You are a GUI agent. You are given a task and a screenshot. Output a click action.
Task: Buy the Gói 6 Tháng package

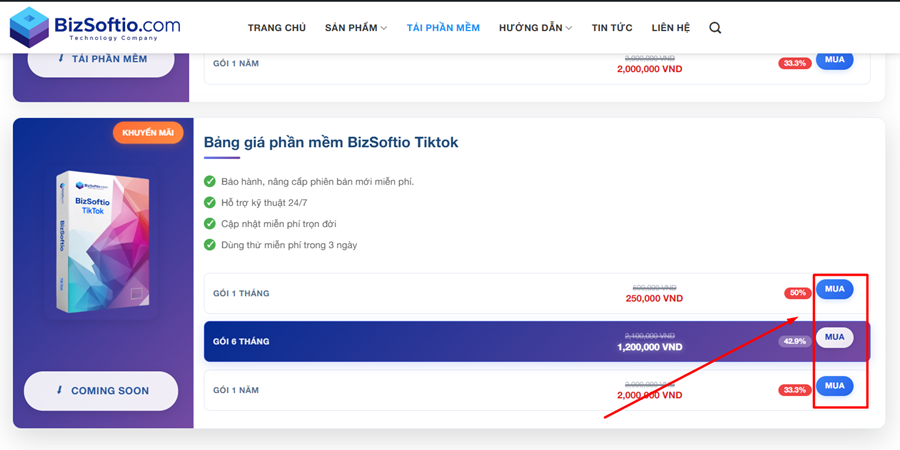(x=835, y=338)
